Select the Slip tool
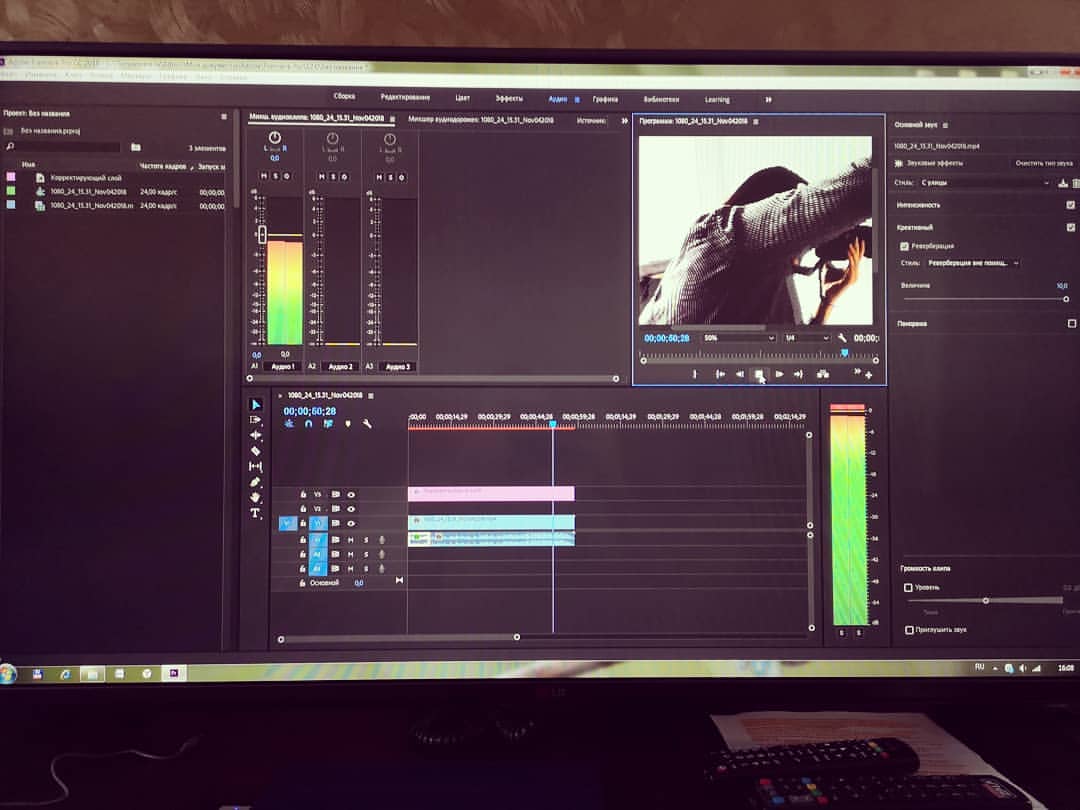 [x=256, y=467]
